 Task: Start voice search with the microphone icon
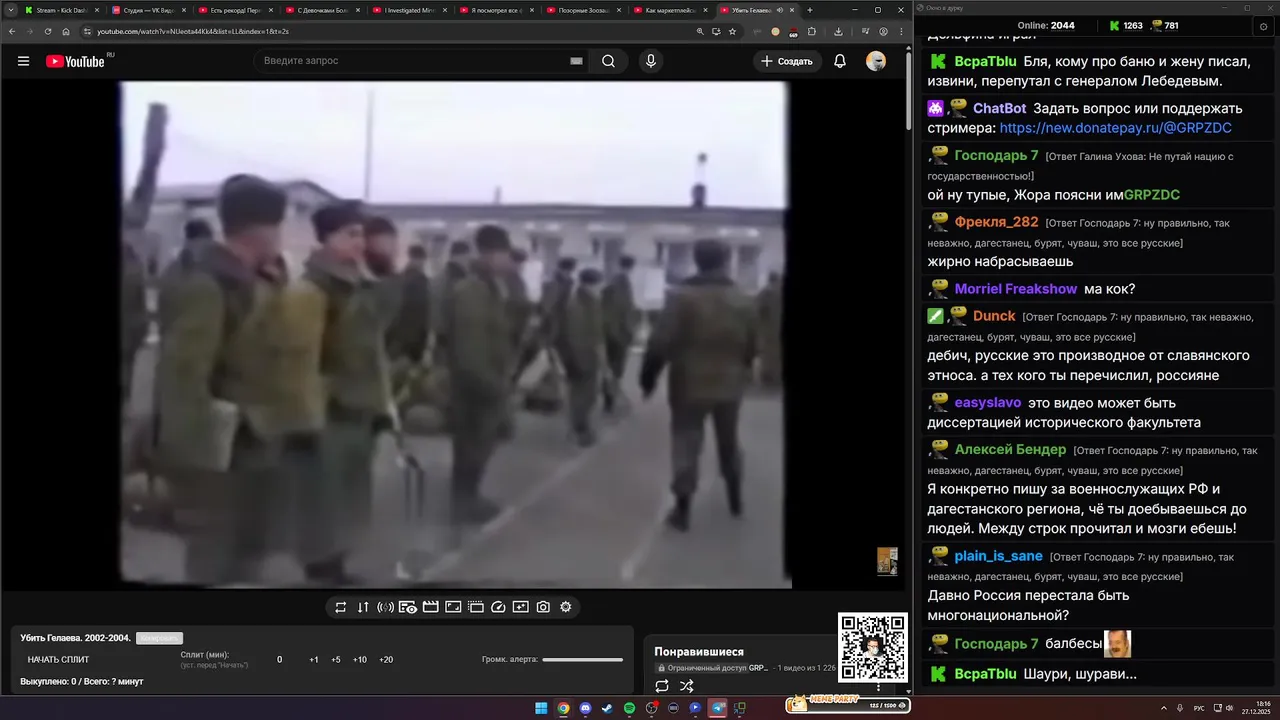[x=651, y=61]
